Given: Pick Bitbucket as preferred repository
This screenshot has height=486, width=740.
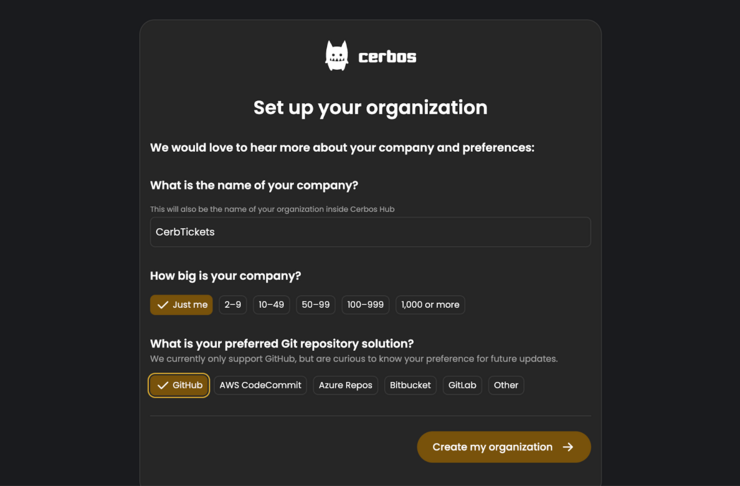Looking at the screenshot, I should [x=410, y=385].
